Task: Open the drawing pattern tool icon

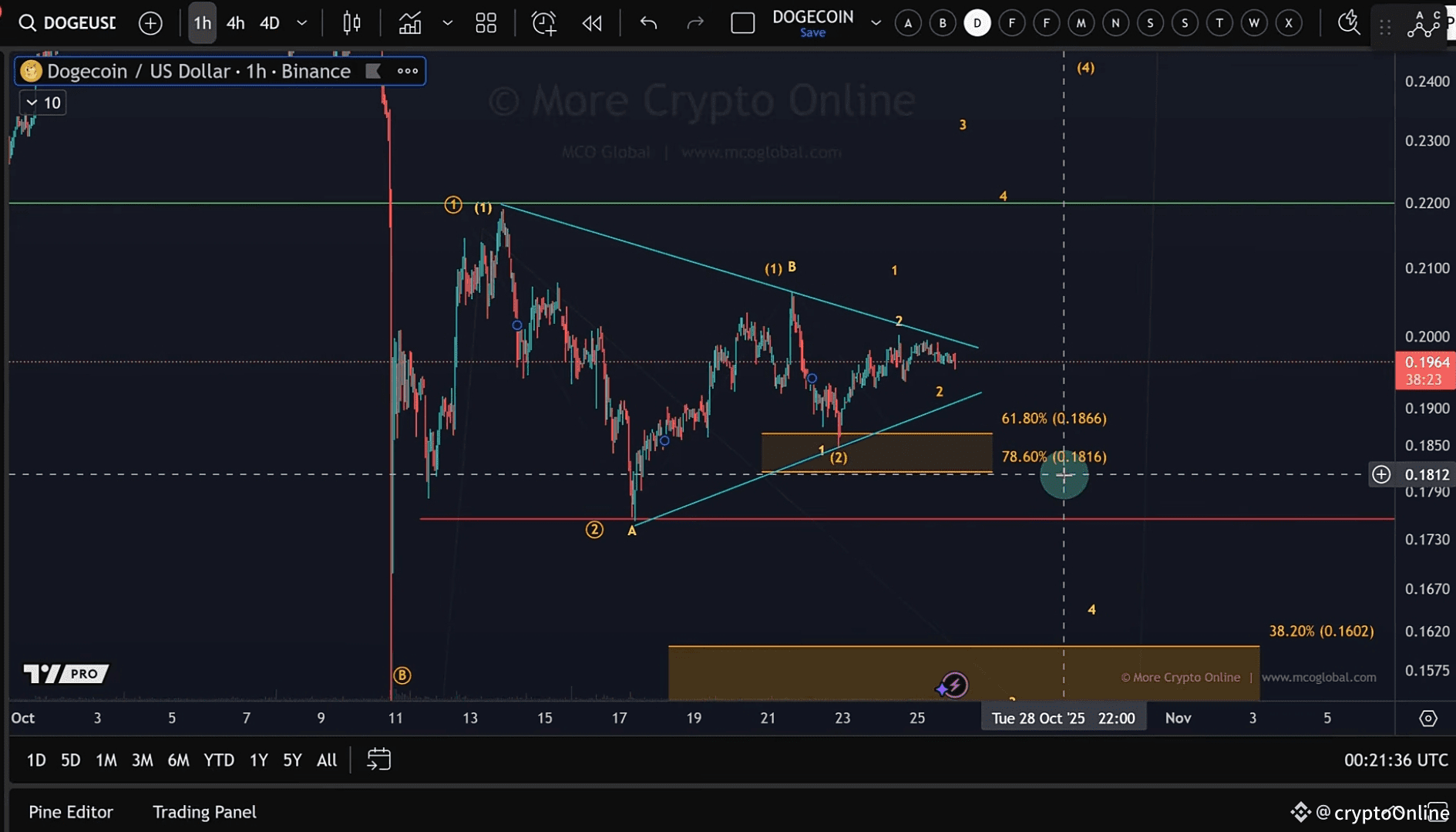Action: point(1424,24)
